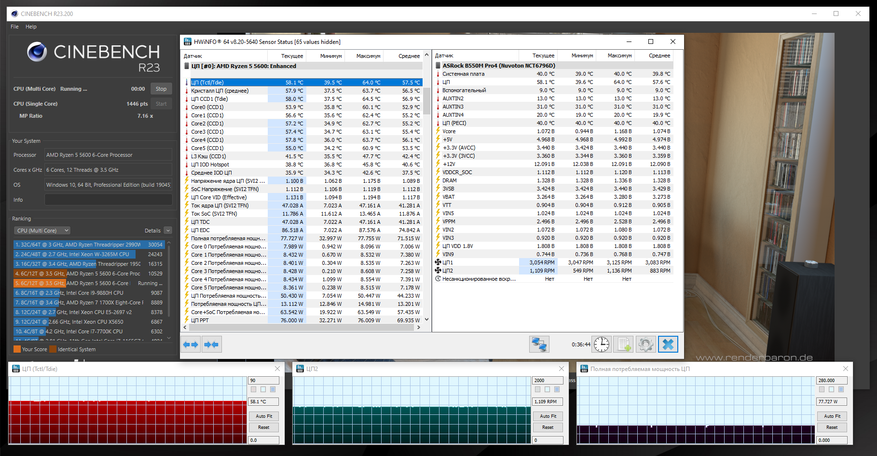Click the blue X icon to close sensors
The image size is (877, 456).
pos(668,344)
